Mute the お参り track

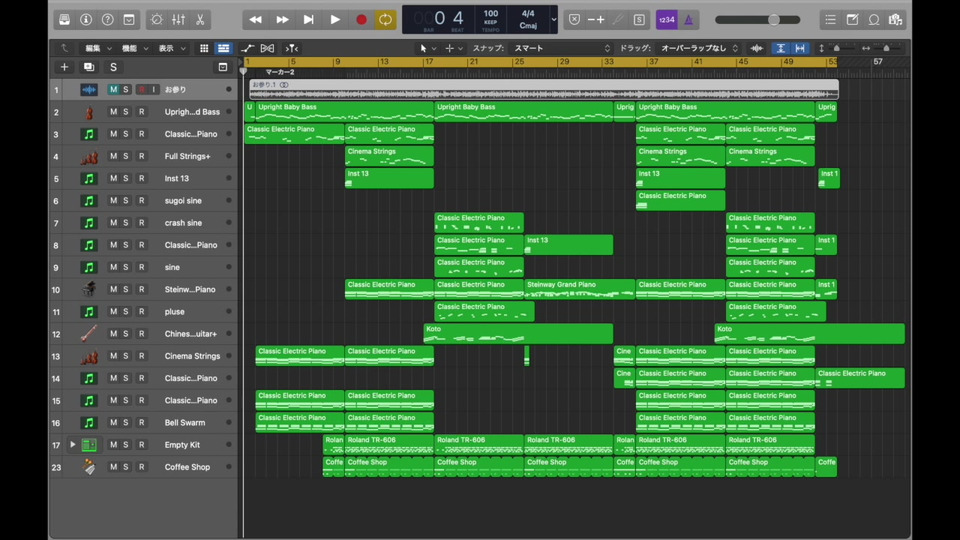(113, 89)
